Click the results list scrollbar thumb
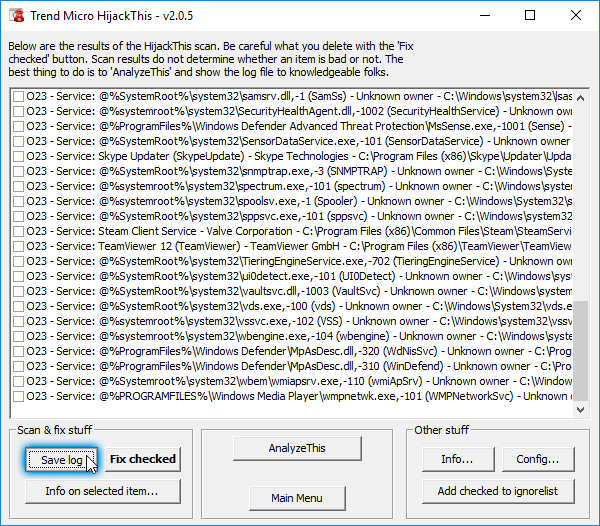 coord(580,351)
